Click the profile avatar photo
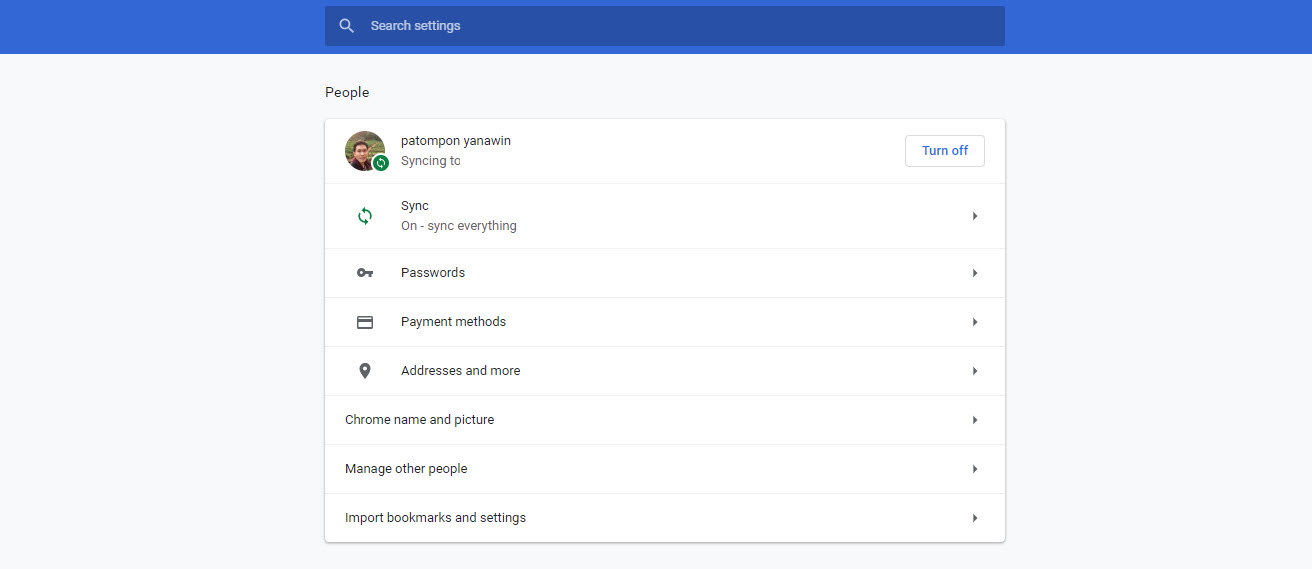Image resolution: width=1312 pixels, height=569 pixels. 365,151
